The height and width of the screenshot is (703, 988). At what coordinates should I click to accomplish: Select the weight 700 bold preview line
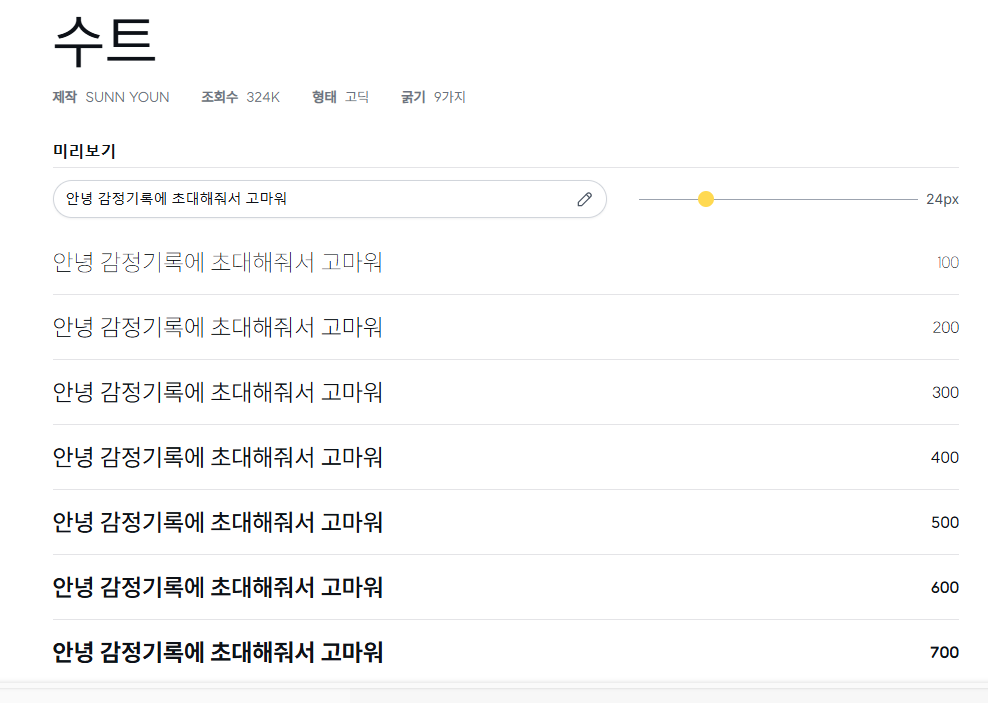point(217,652)
